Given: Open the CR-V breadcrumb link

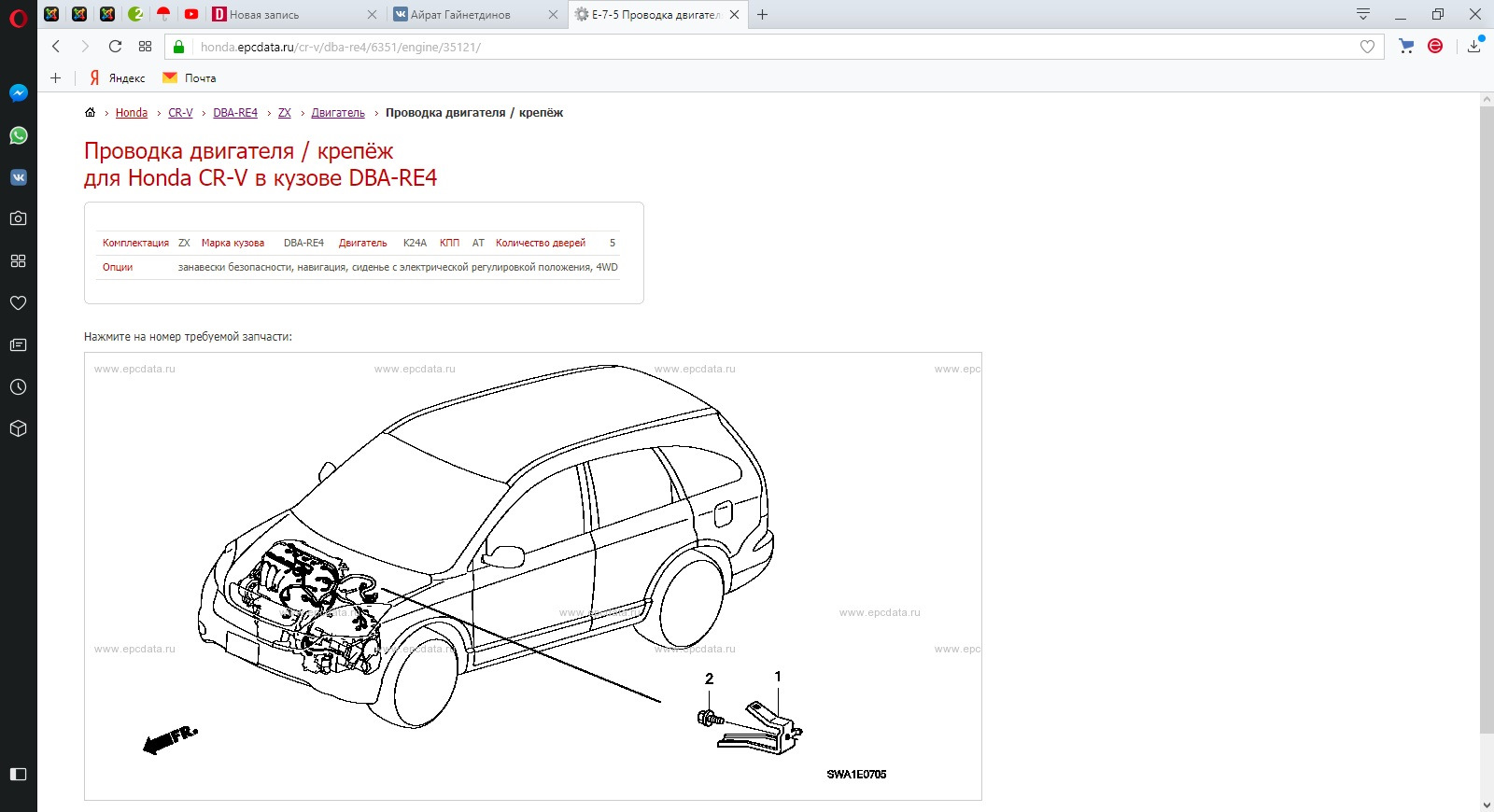Looking at the screenshot, I should (x=180, y=113).
